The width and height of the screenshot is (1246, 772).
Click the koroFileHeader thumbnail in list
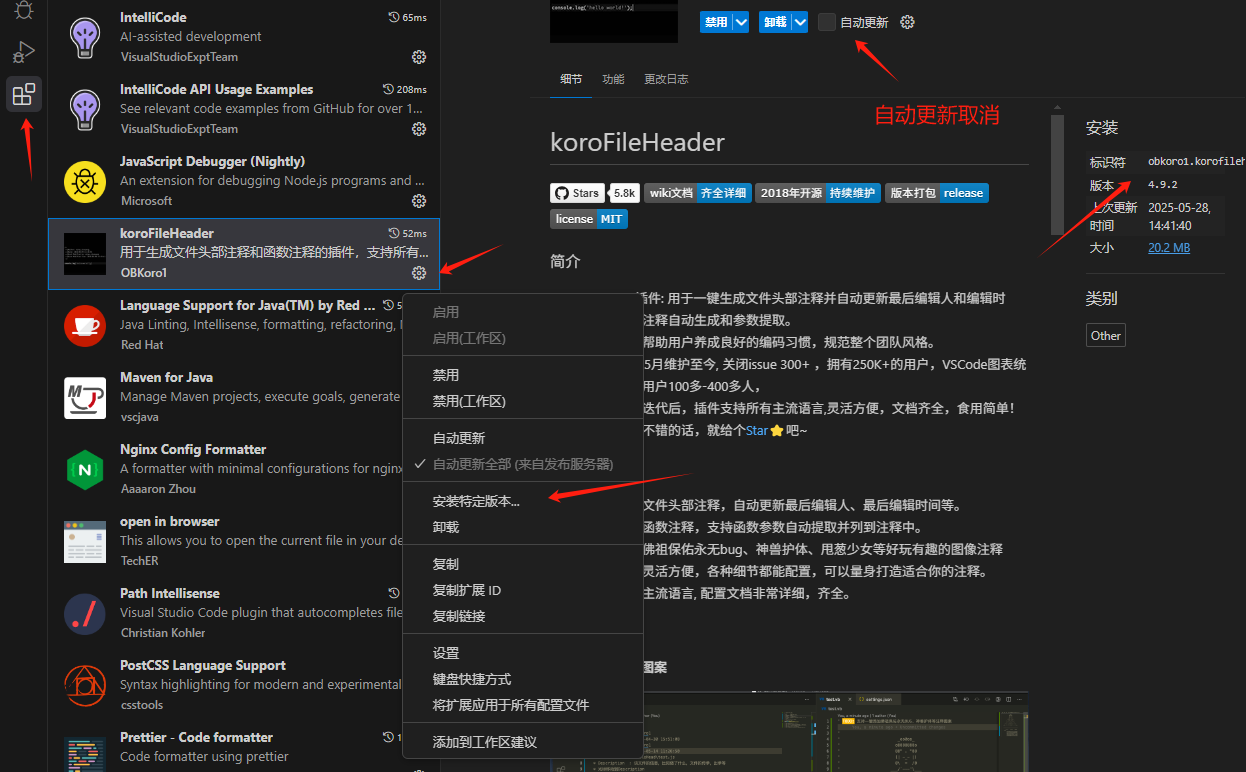pos(85,254)
